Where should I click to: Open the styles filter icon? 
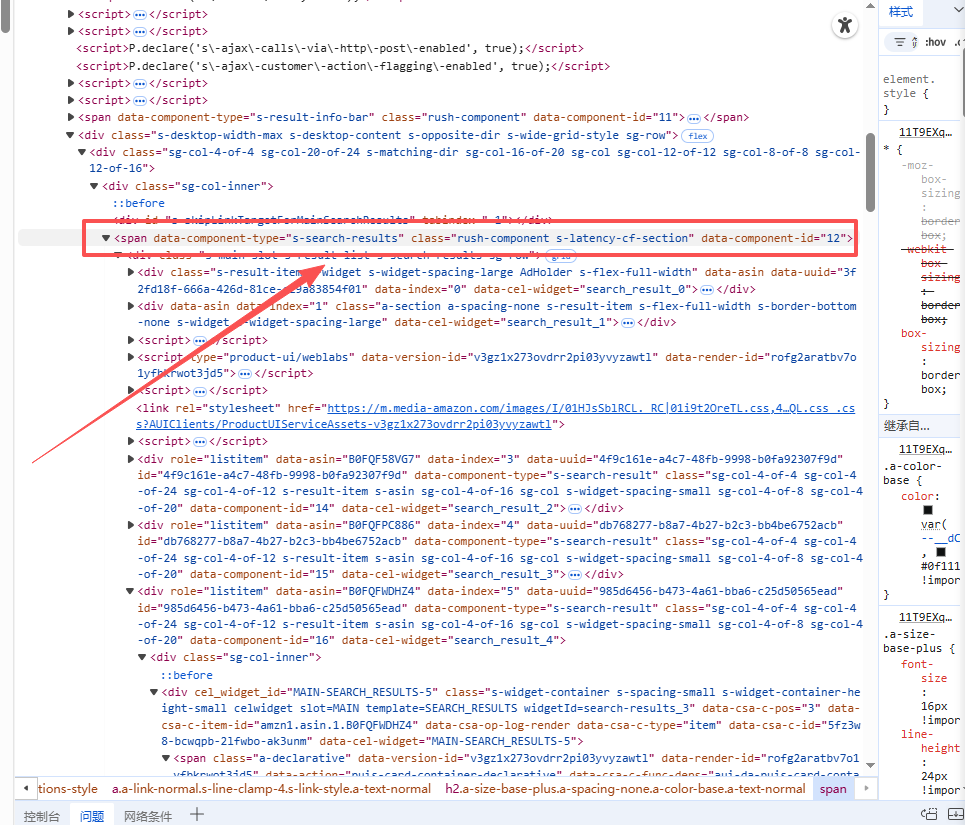(x=900, y=42)
